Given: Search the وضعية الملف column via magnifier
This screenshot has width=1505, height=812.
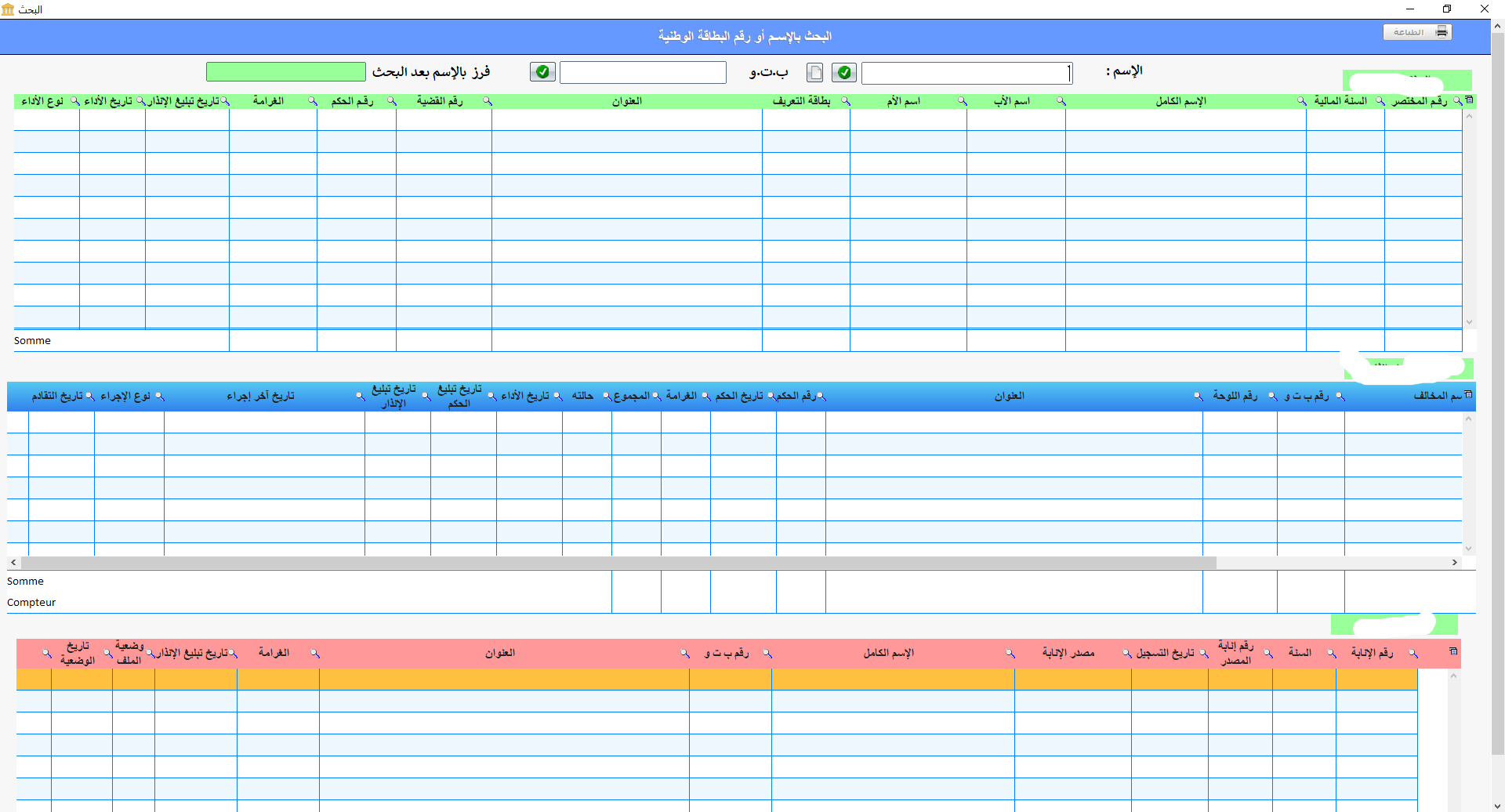Looking at the screenshot, I should (x=150, y=654).
